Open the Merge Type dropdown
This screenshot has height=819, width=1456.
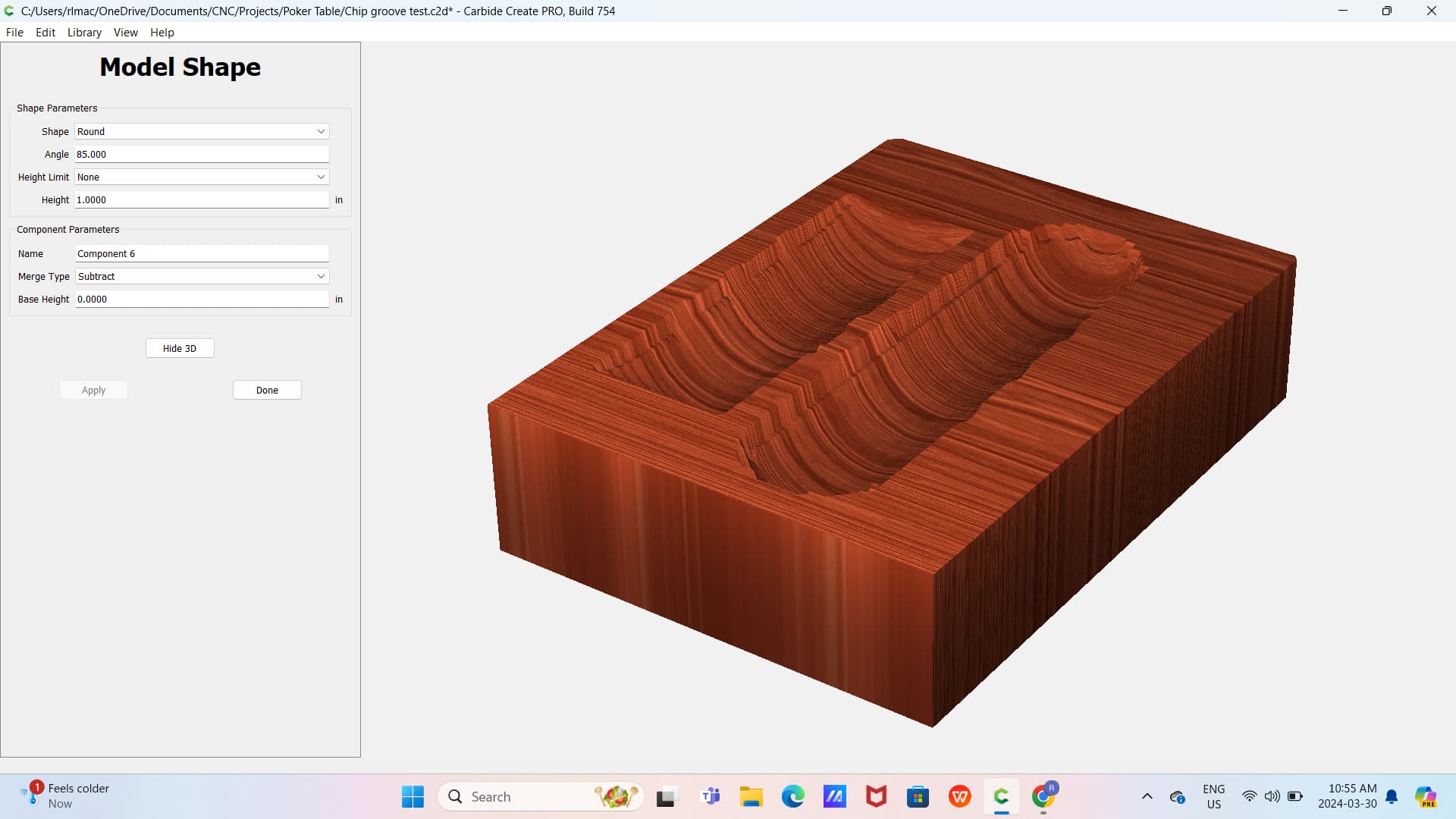coord(202,276)
